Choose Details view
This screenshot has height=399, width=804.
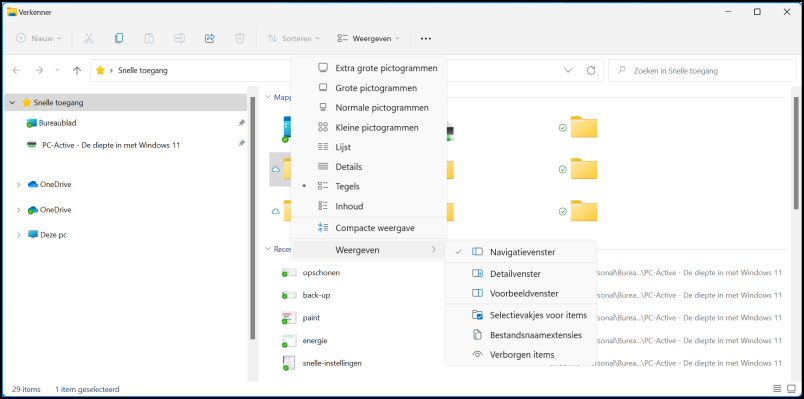369,167
